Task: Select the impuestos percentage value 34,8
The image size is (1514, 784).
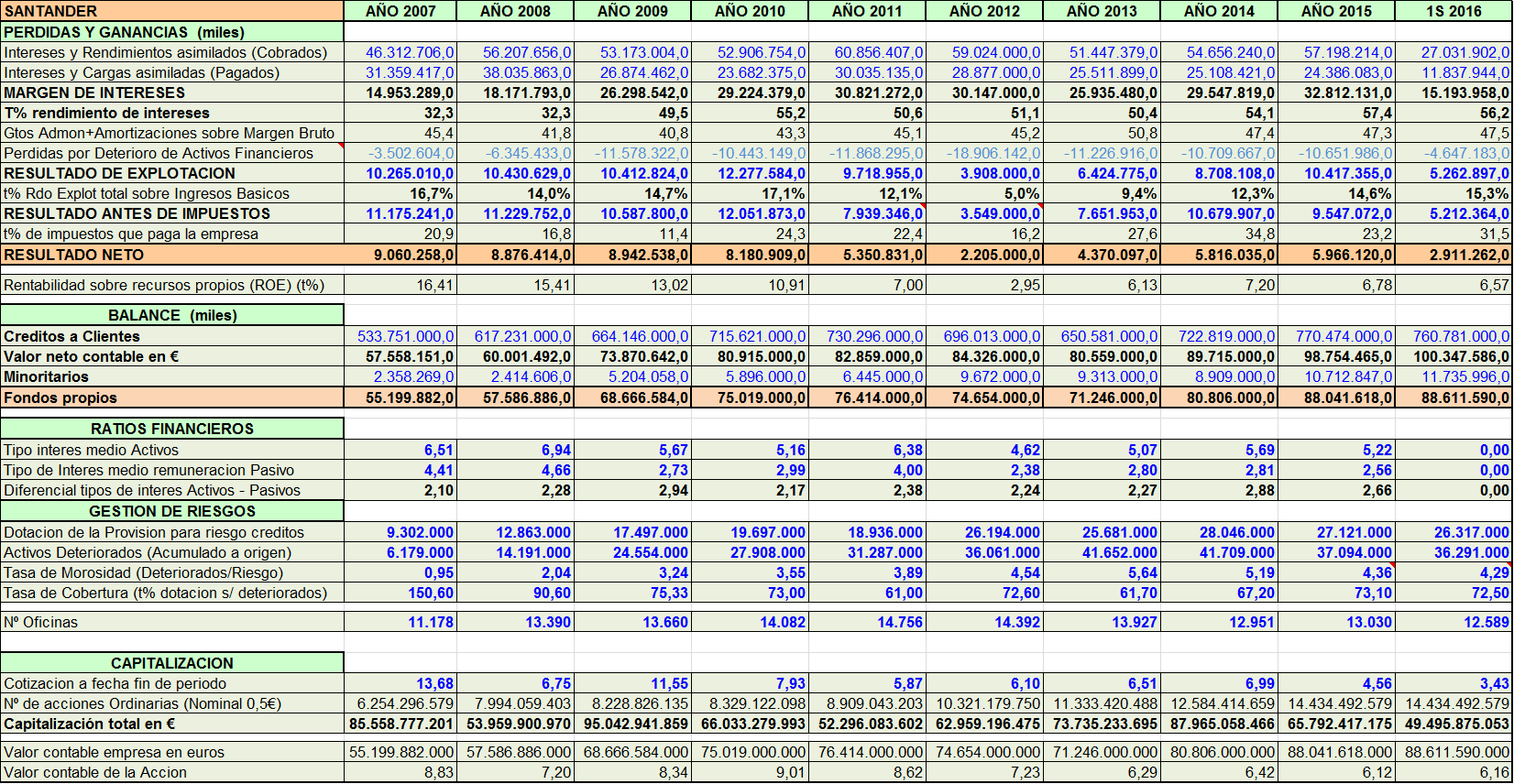Action: click(x=1219, y=234)
